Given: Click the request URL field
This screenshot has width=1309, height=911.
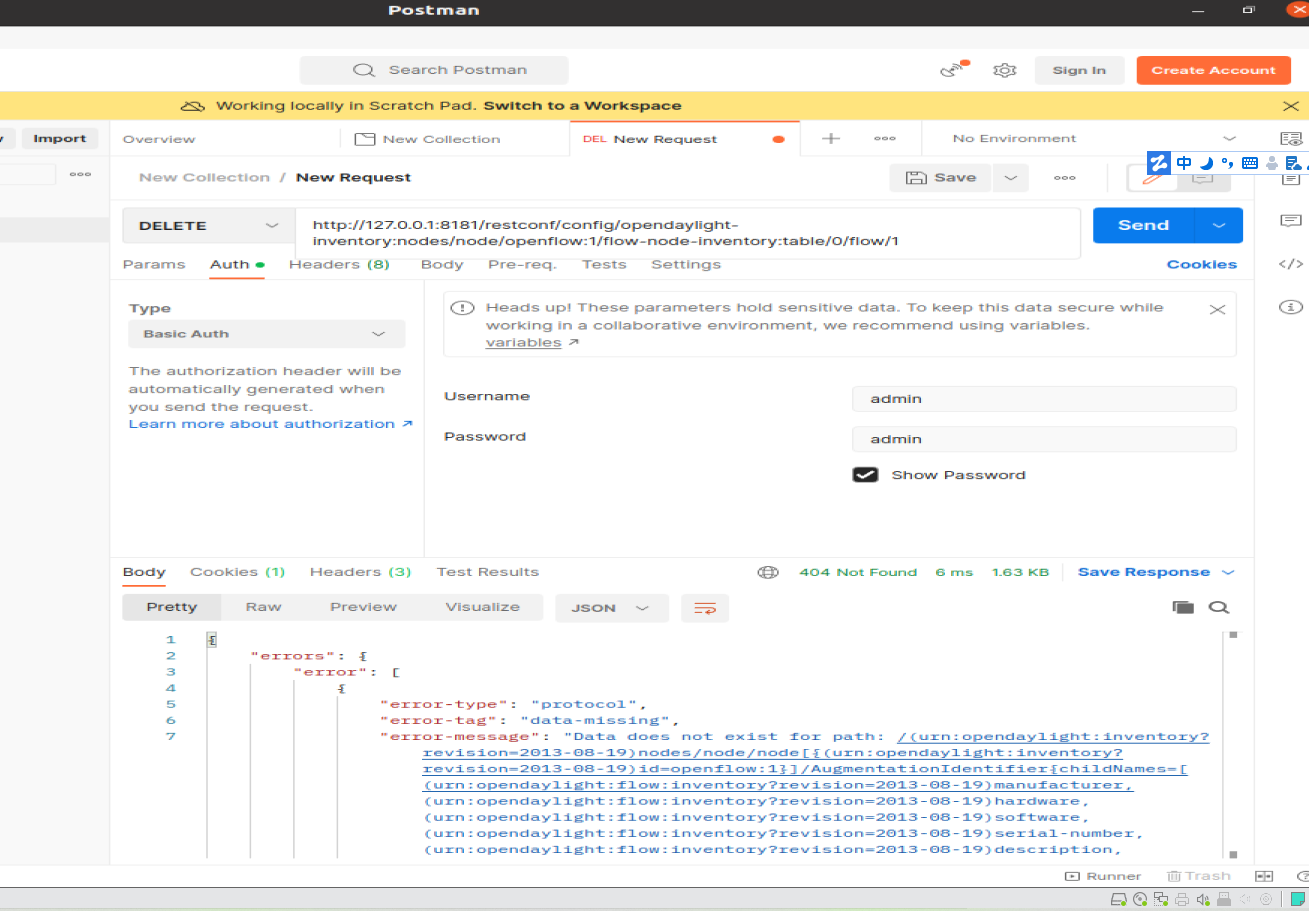Looking at the screenshot, I should pyautogui.click(x=688, y=233).
